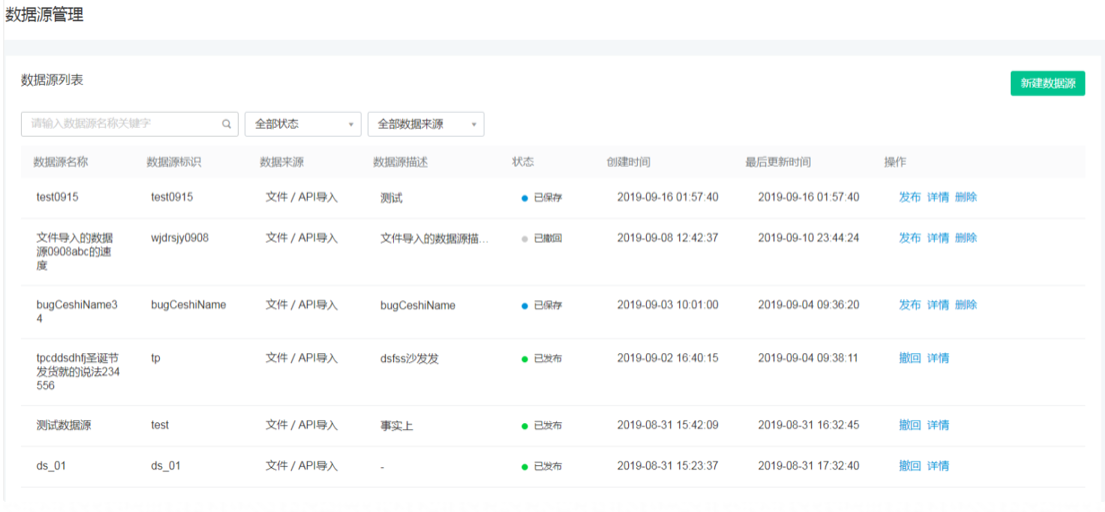Select the 测试数据源 name cell
The height and width of the screenshot is (512, 1105).
63,425
